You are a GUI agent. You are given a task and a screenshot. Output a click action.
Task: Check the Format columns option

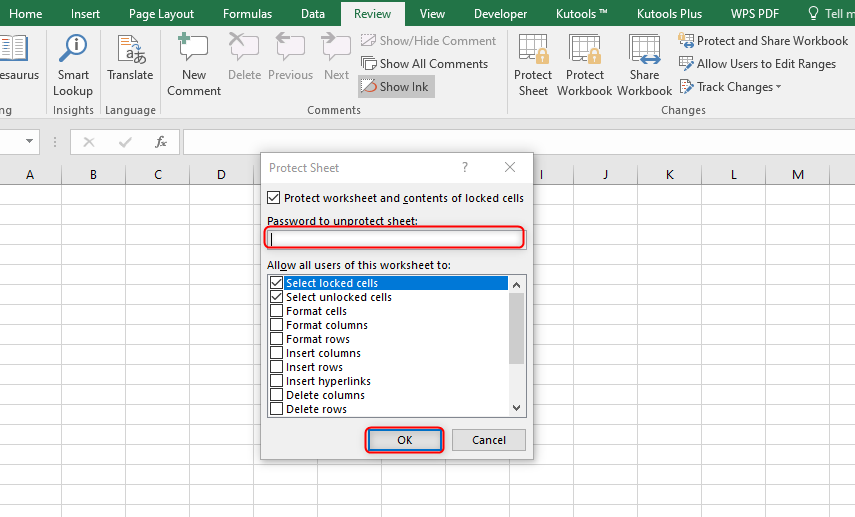(x=276, y=325)
